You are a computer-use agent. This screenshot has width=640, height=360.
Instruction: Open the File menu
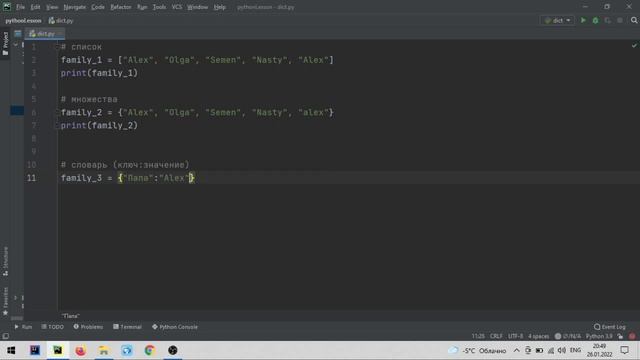20,7
